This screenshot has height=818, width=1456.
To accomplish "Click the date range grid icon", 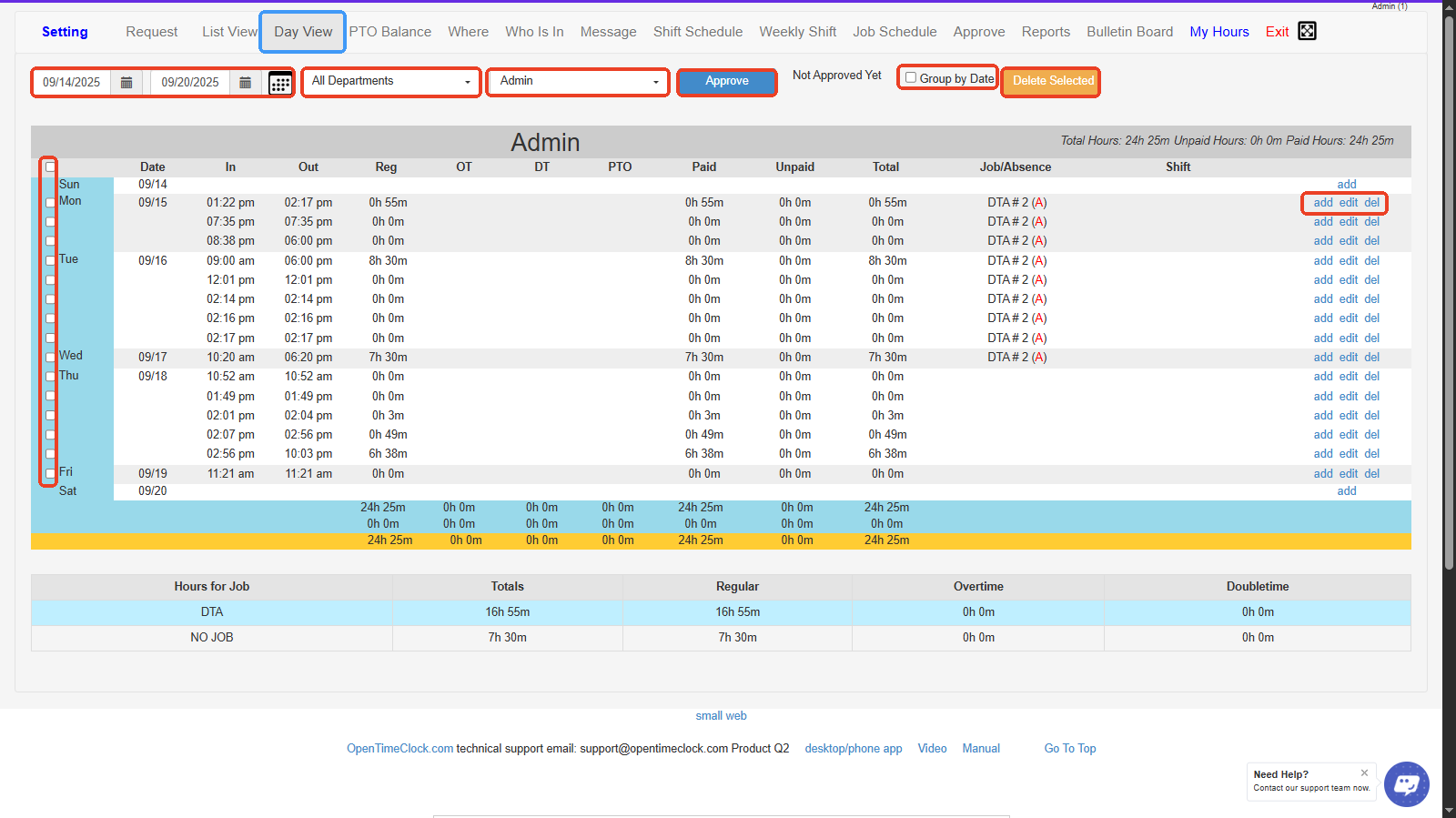I will click(280, 84).
